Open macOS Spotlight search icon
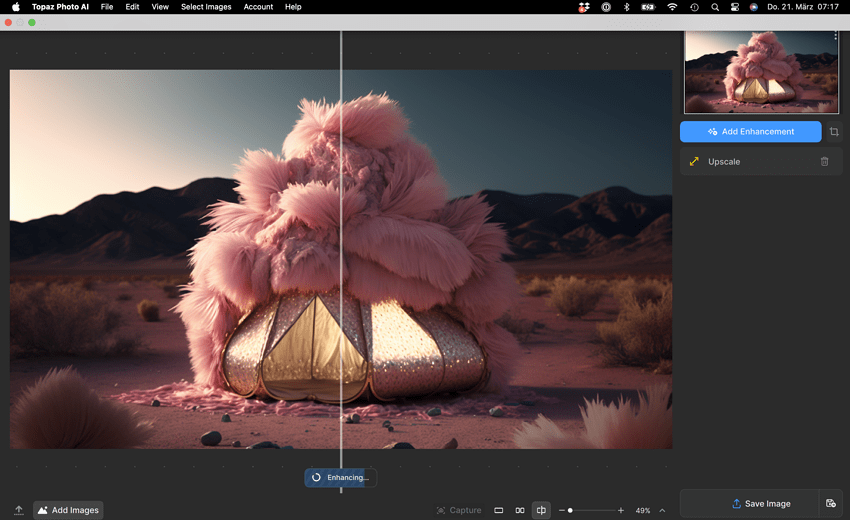 point(715,7)
